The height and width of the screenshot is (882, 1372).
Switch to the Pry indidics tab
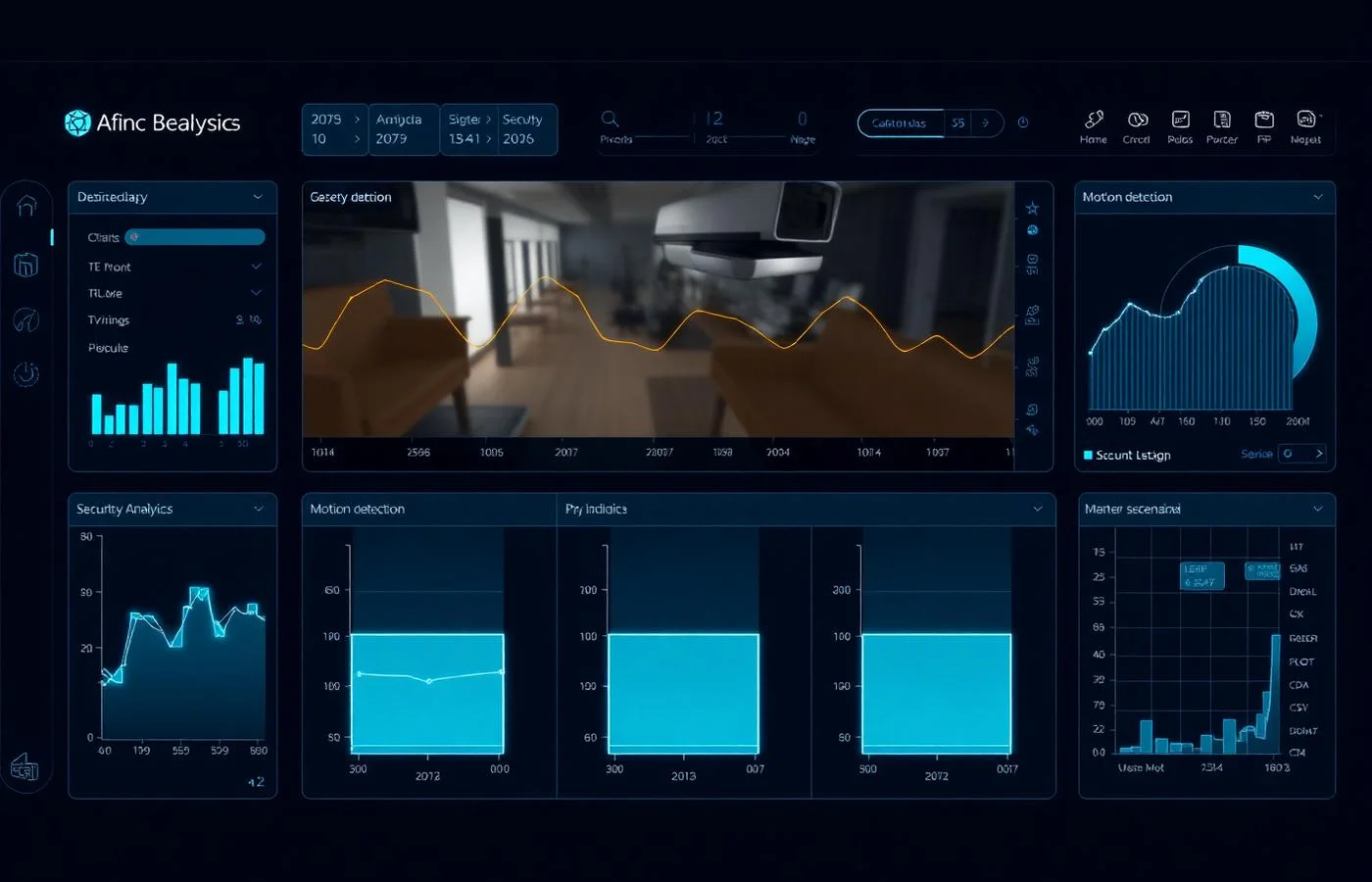pyautogui.click(x=596, y=509)
